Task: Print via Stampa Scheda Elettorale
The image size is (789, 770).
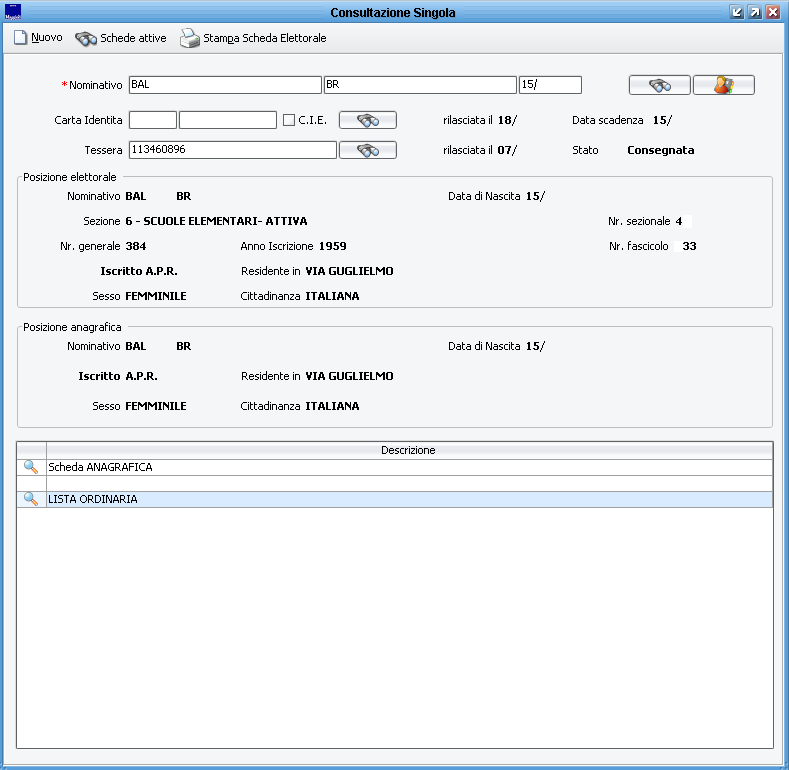Action: (x=253, y=38)
